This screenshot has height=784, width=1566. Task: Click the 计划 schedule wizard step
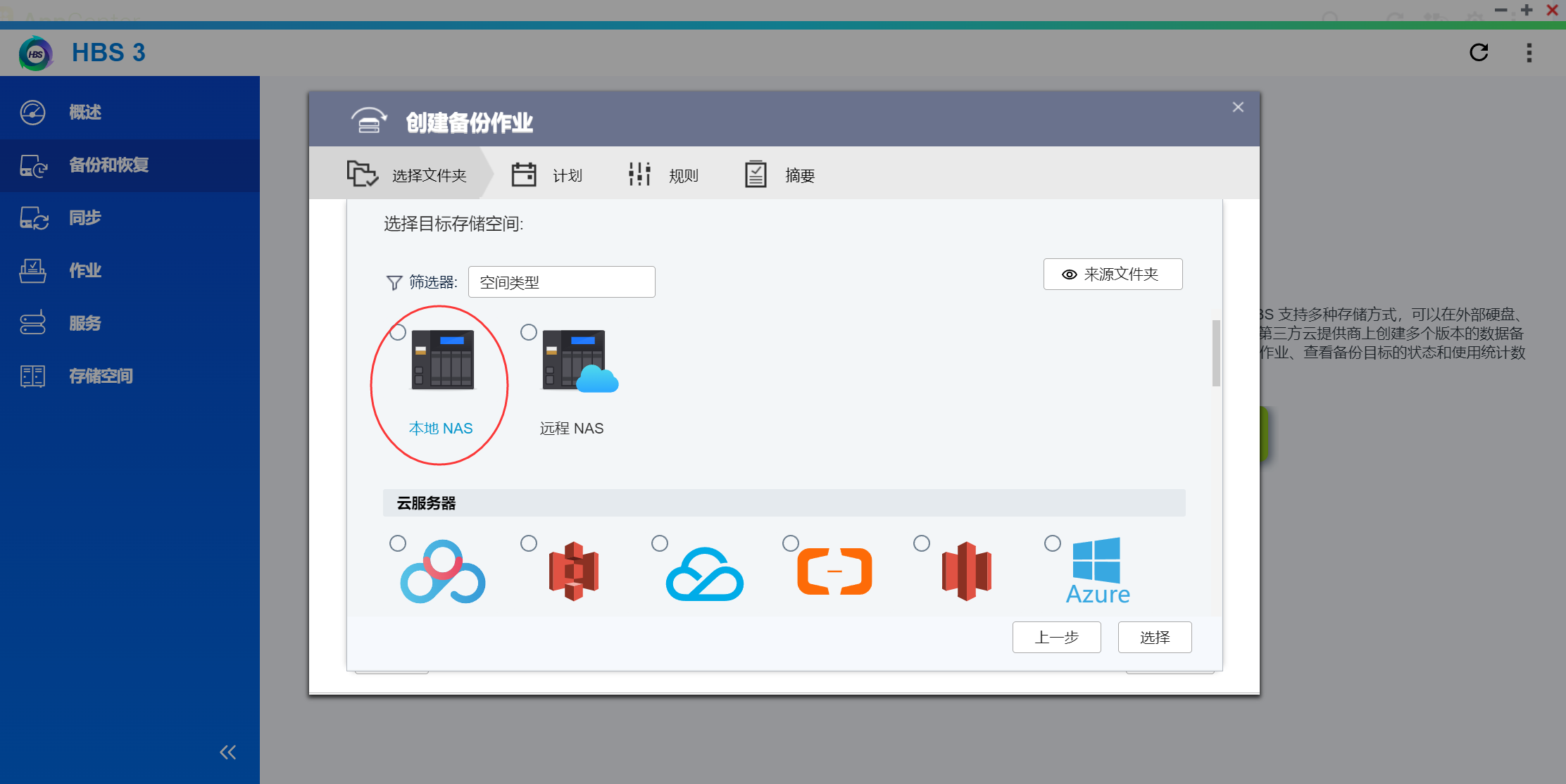click(x=546, y=175)
